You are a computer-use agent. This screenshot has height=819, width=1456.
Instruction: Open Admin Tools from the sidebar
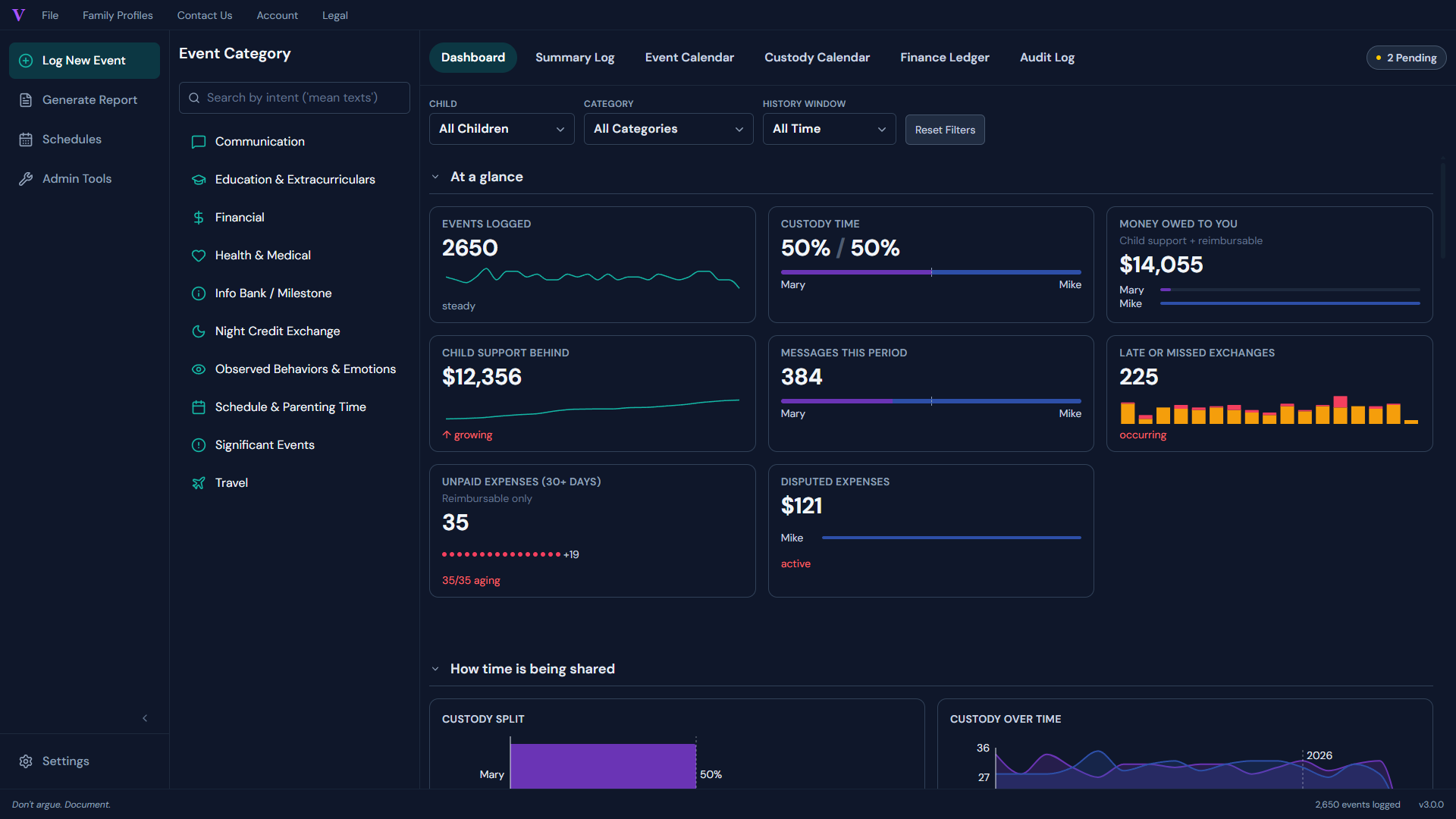84,179
